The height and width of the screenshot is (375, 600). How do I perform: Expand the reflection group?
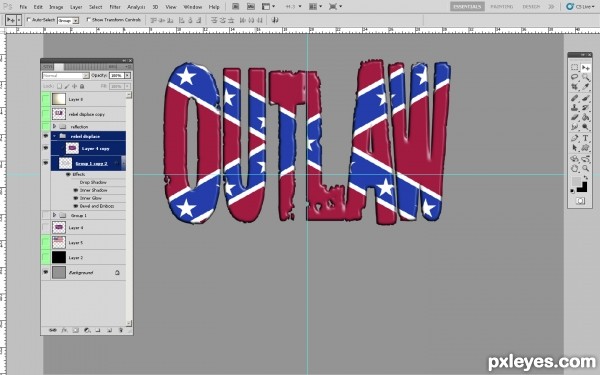(x=54, y=126)
